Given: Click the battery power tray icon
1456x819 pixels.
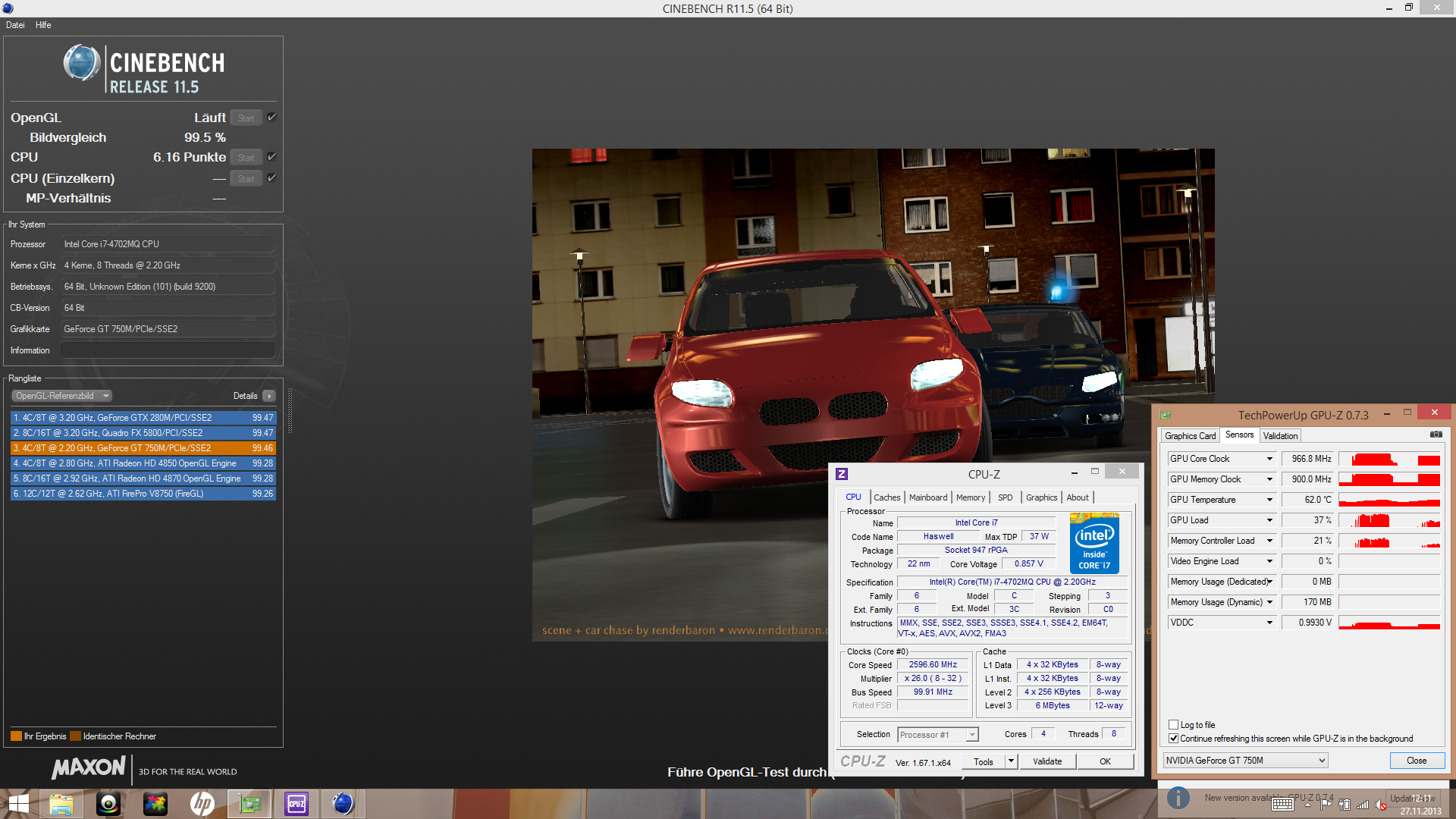Looking at the screenshot, I should click(x=1345, y=805).
